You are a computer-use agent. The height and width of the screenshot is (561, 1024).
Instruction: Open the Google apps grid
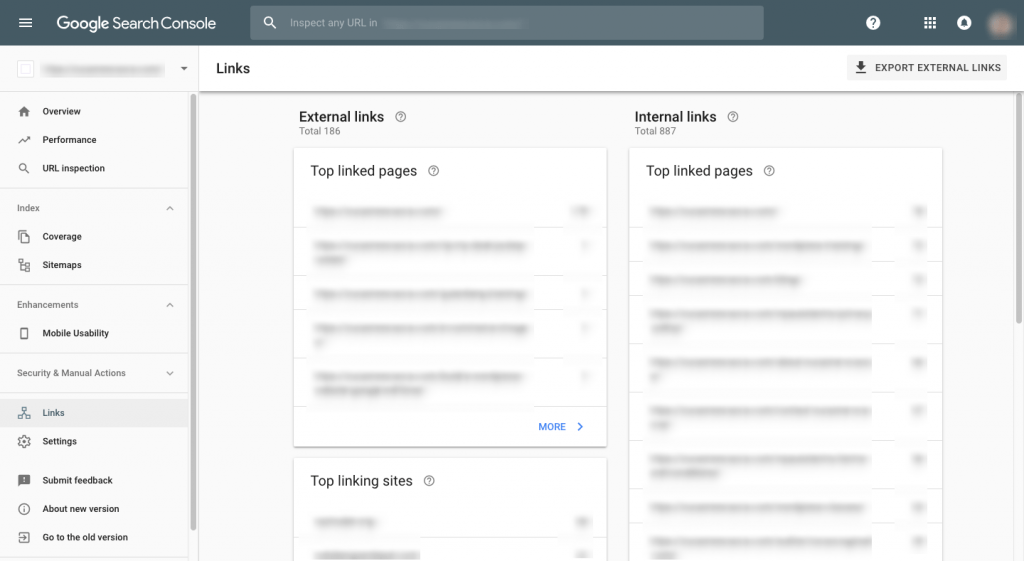[x=930, y=23]
